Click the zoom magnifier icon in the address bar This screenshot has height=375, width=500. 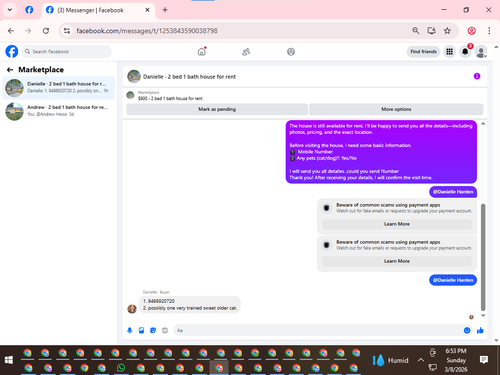tap(415, 31)
